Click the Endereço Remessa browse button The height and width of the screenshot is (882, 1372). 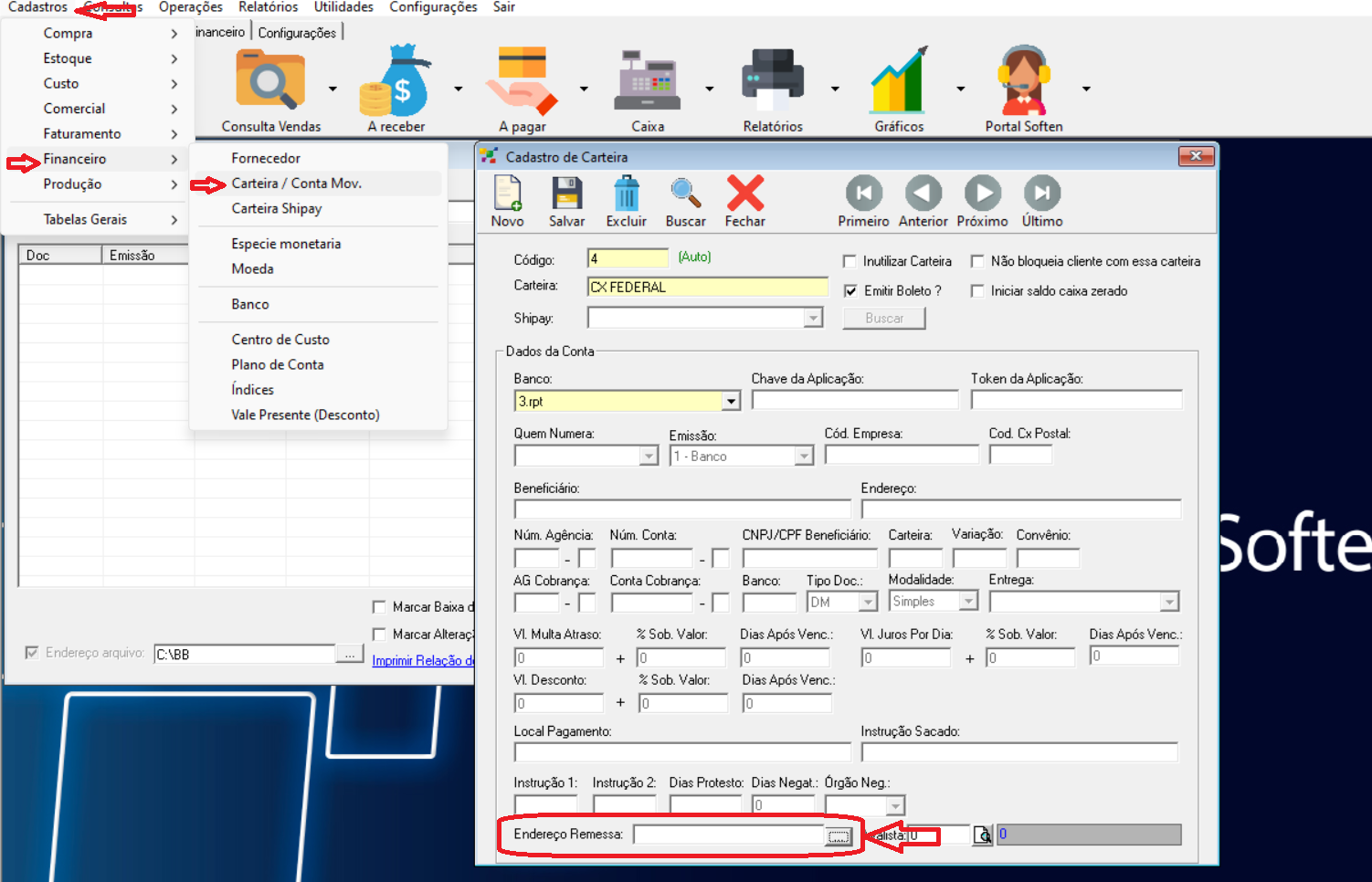(838, 835)
